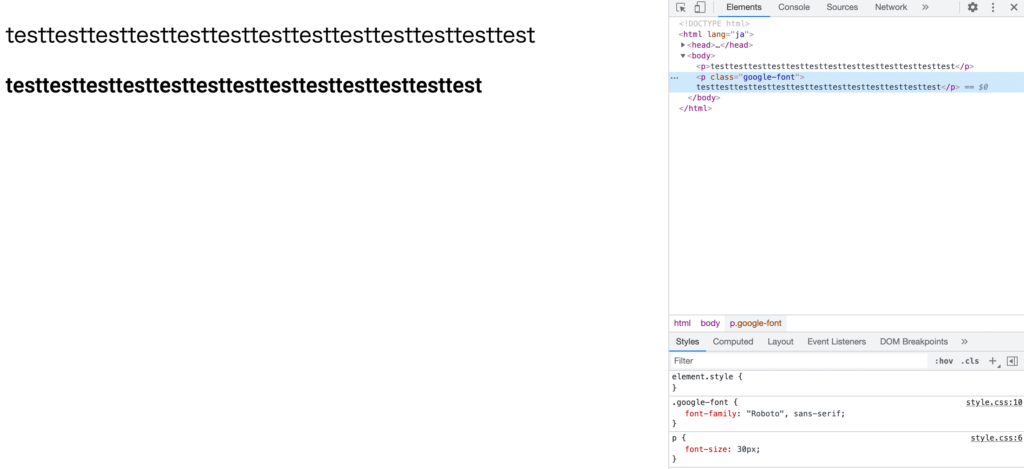Select the first p element node

tap(835, 66)
